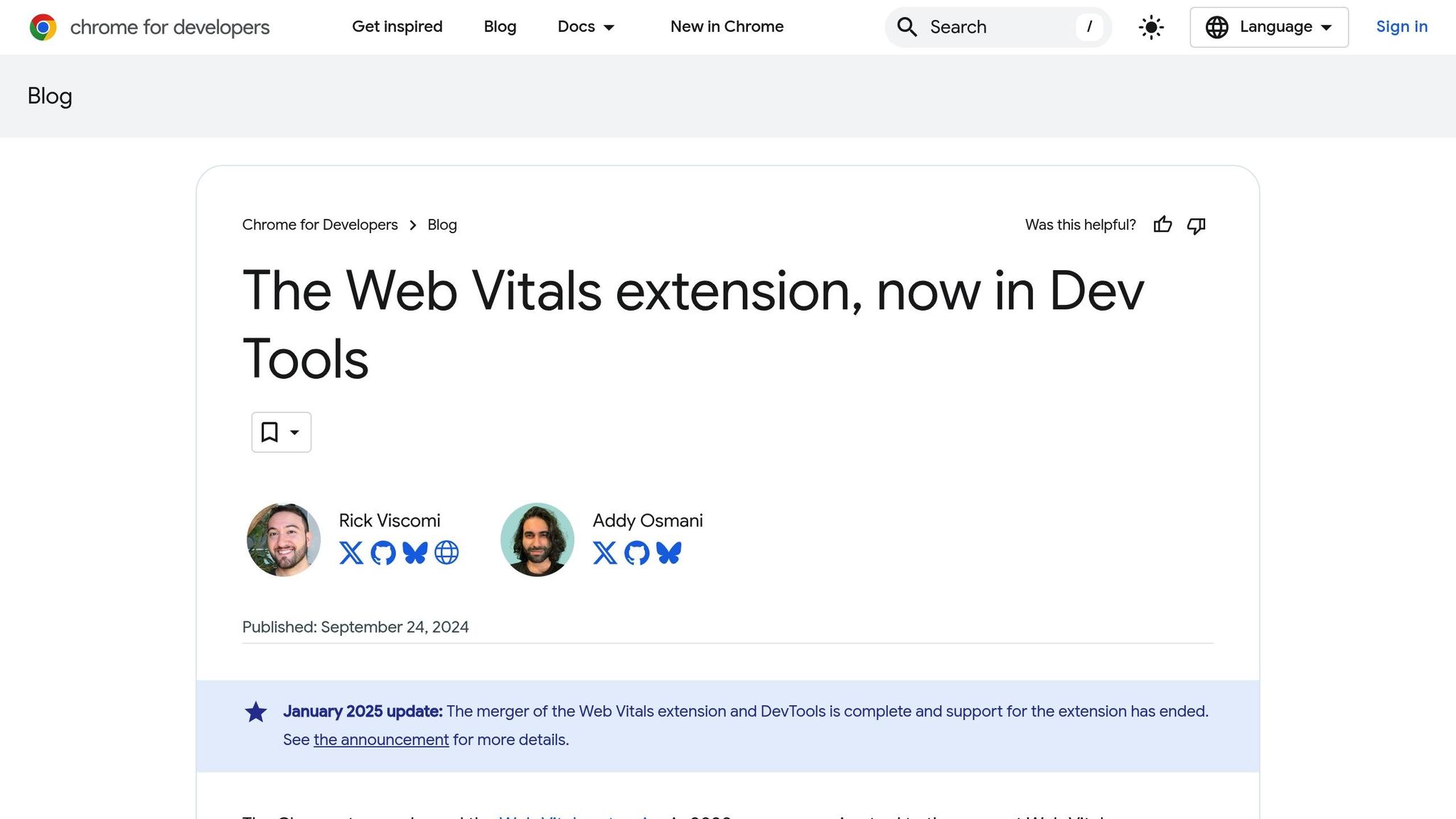Open Rick Viscomi's GitHub icon
The height and width of the screenshot is (819, 1456).
pyautogui.click(x=383, y=552)
